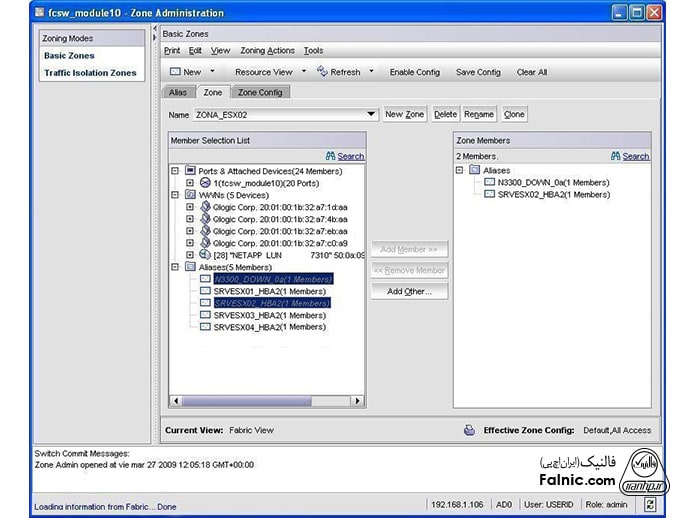
Task: Click binoculars icon in Member Selection List
Action: tap(331, 156)
